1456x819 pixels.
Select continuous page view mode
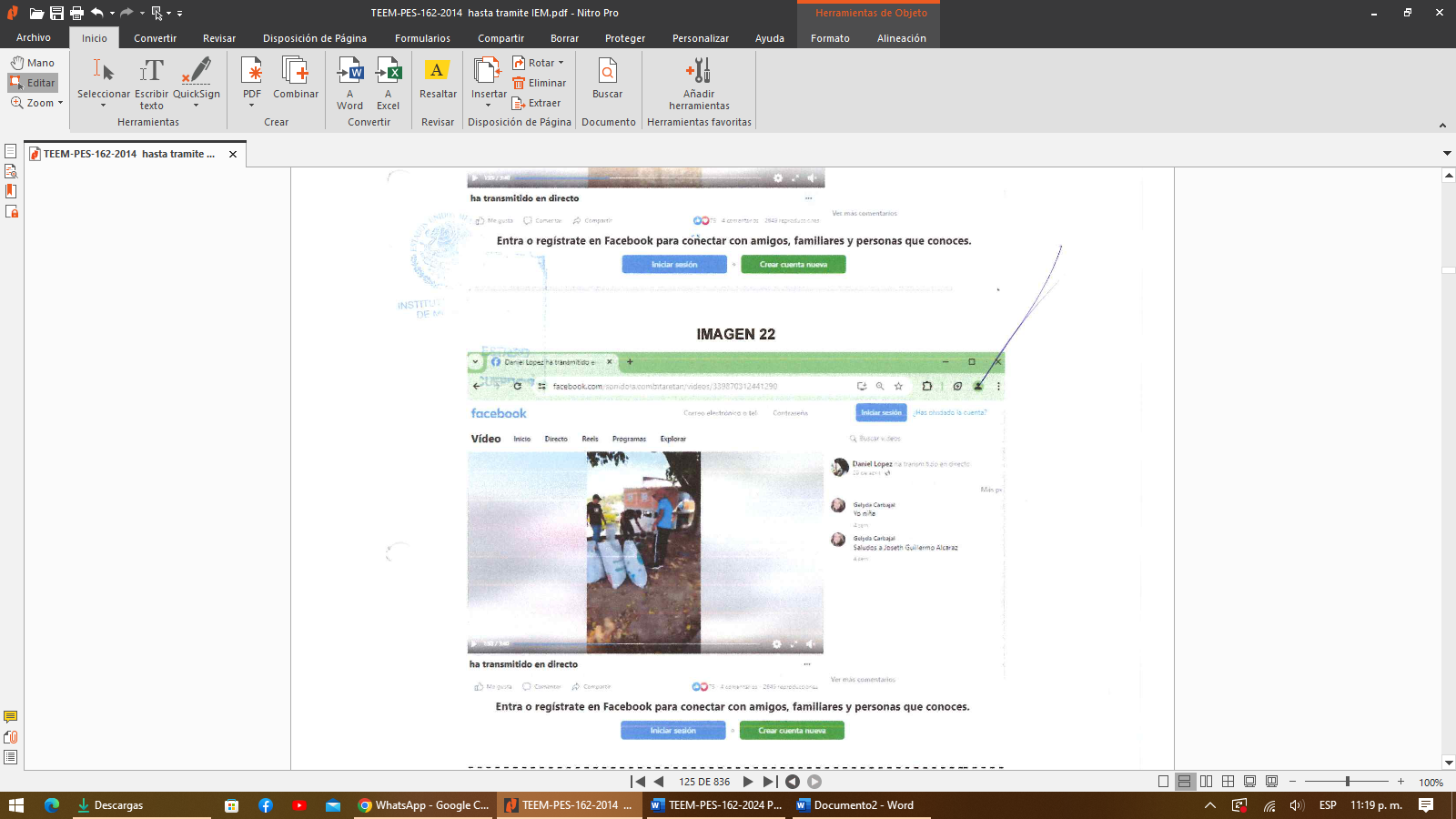pos(1184,782)
